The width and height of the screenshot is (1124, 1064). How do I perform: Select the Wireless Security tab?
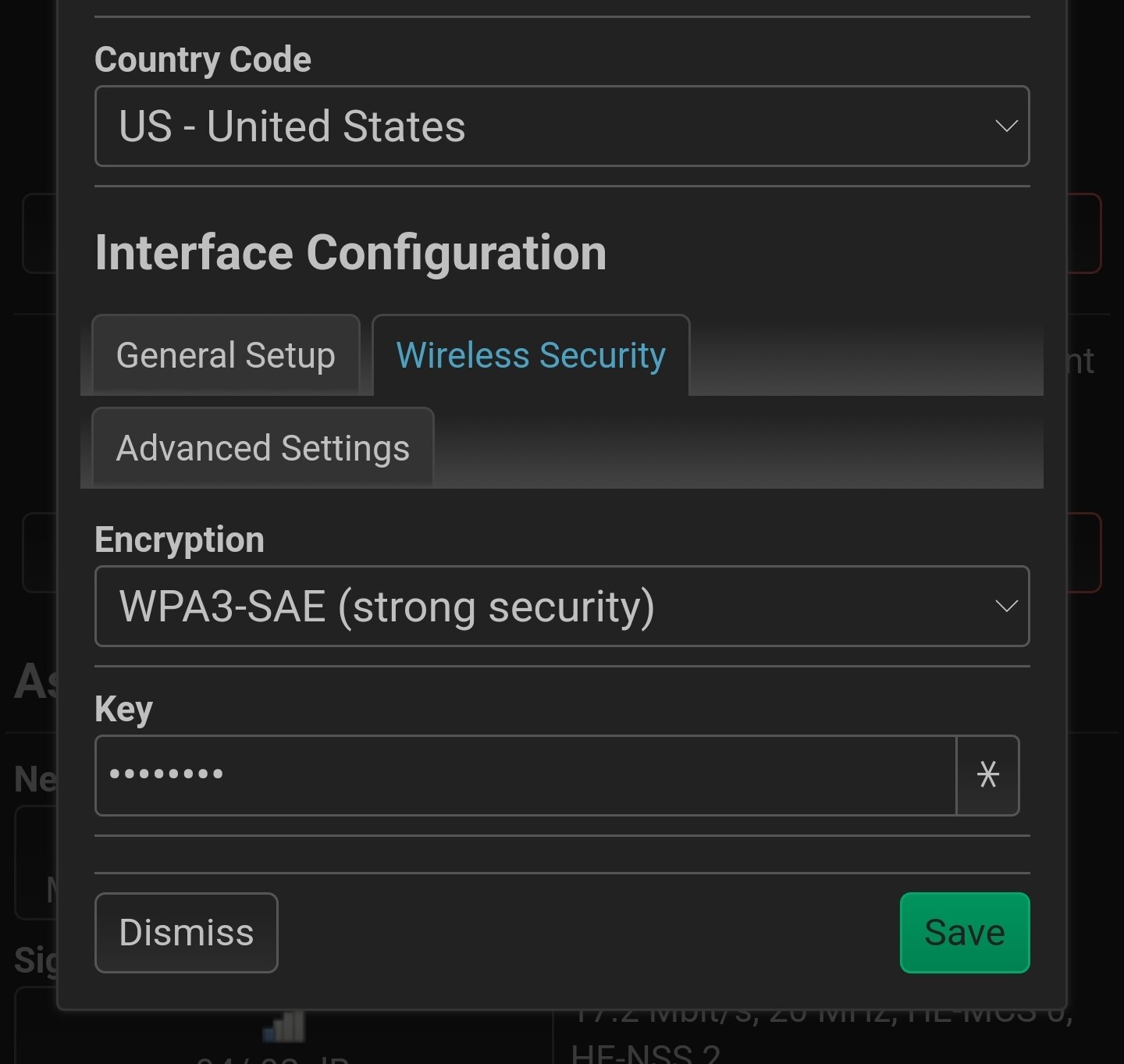pos(531,355)
